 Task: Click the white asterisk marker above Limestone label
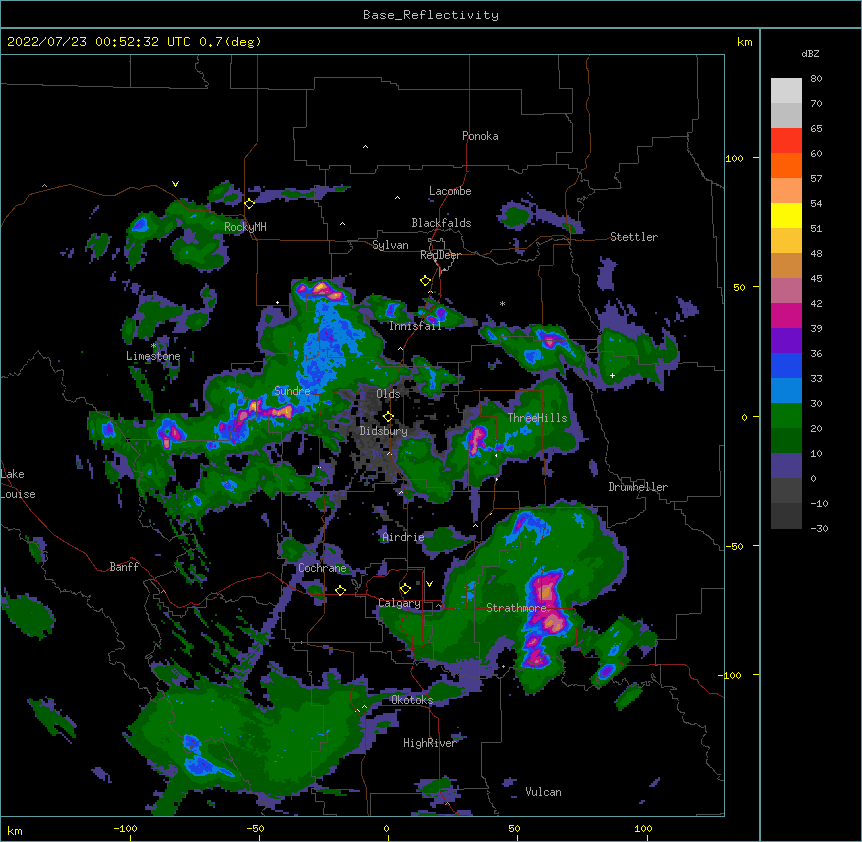pyautogui.click(x=154, y=346)
